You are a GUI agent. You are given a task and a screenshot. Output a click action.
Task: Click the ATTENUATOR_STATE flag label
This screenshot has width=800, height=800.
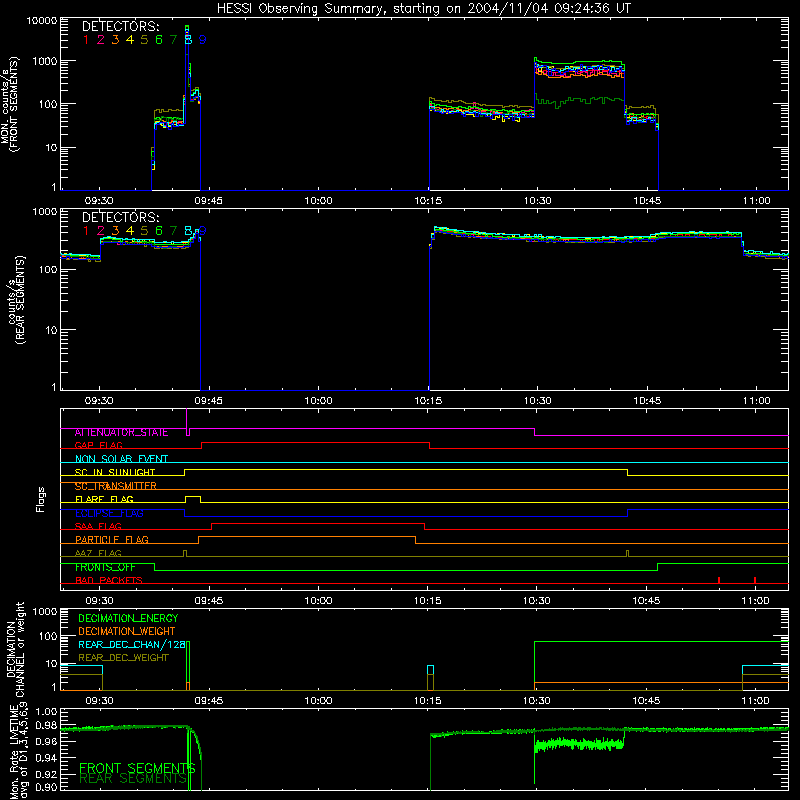(x=121, y=433)
